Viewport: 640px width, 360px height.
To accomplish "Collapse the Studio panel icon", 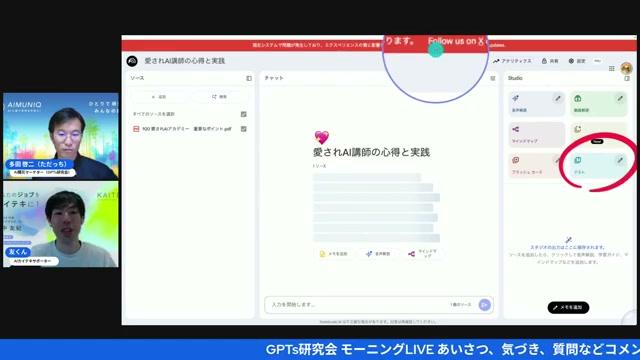I will point(627,78).
